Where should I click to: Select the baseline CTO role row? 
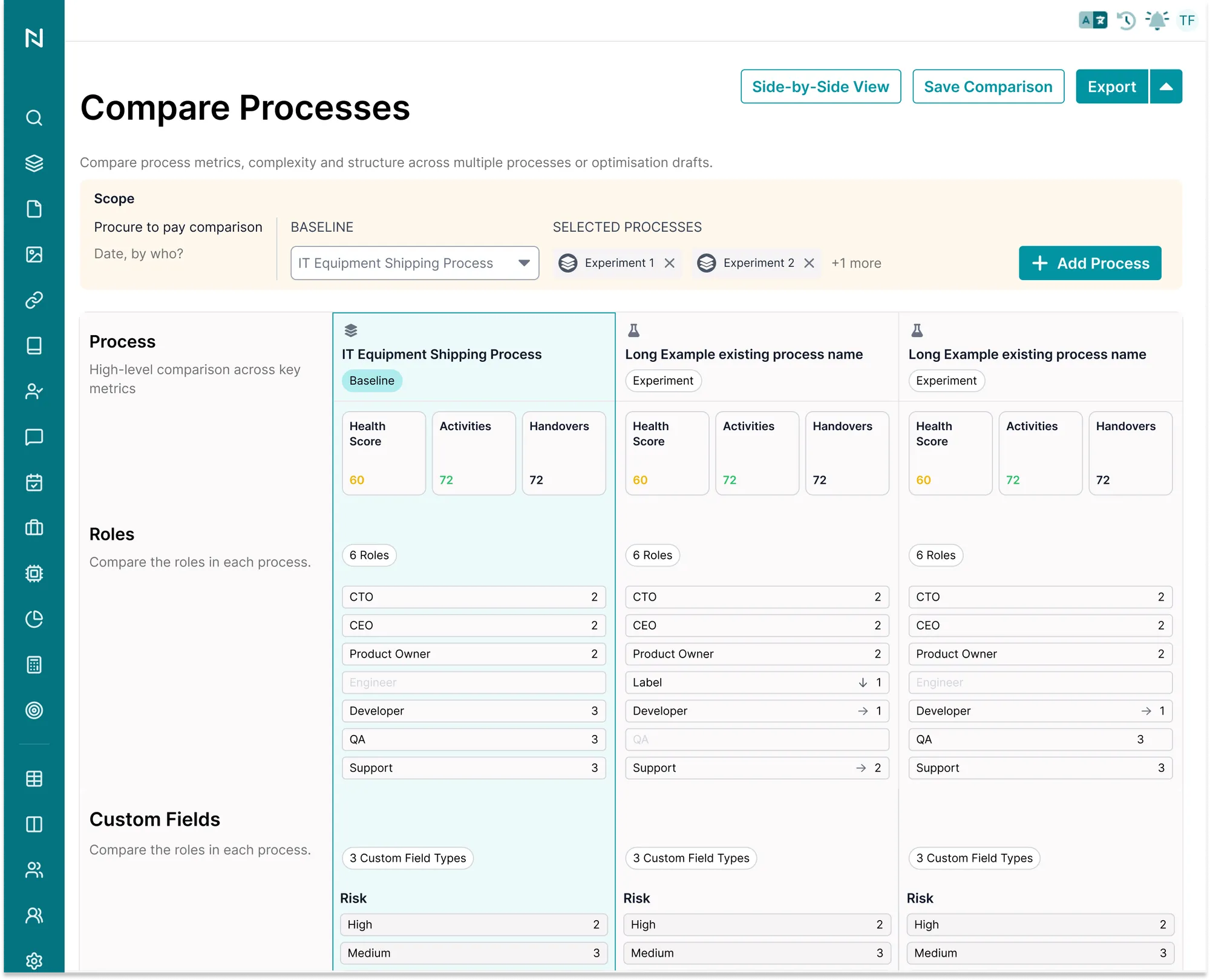(474, 597)
